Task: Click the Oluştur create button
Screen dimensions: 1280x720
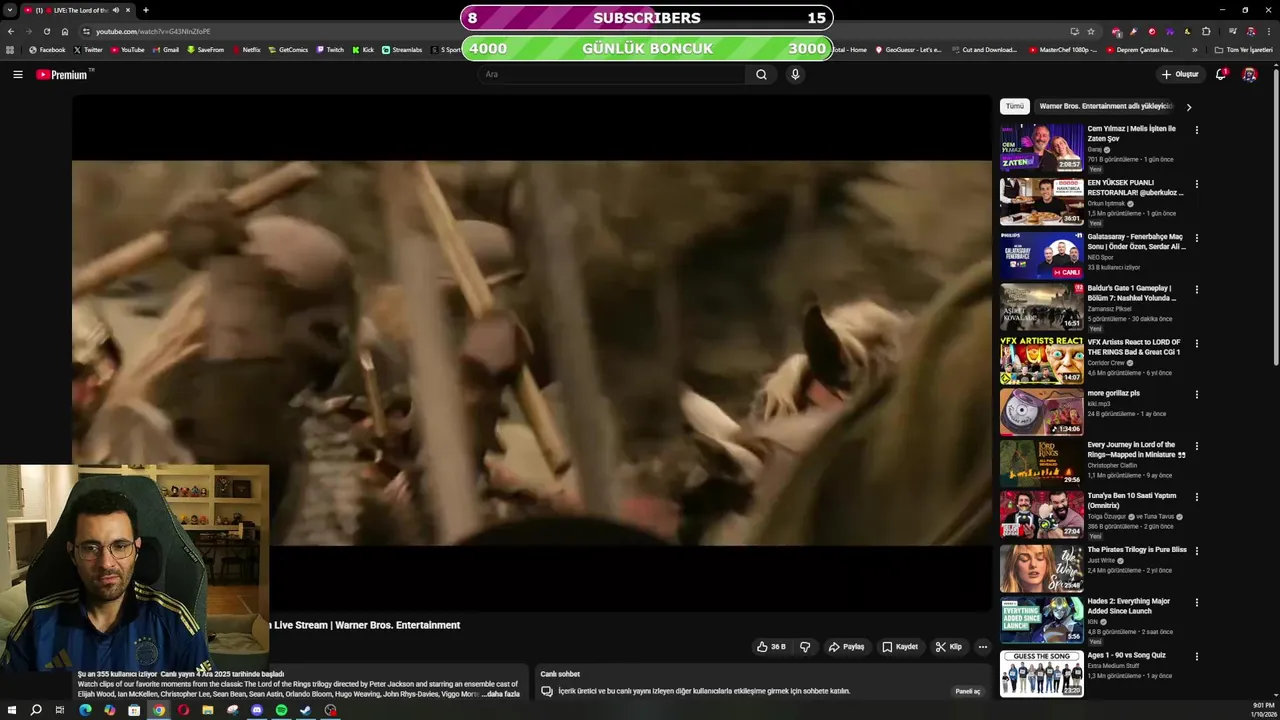Action: 1180,74
